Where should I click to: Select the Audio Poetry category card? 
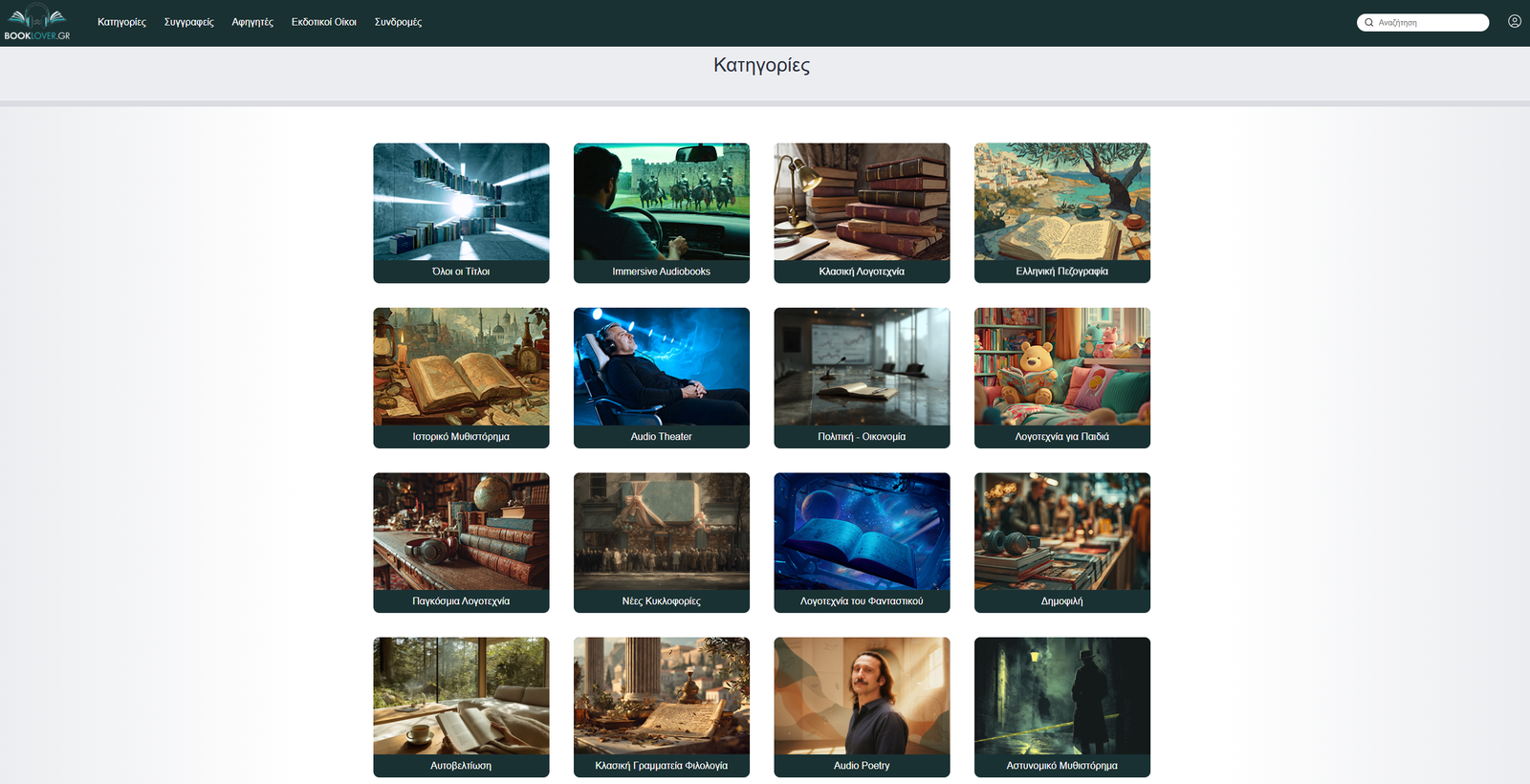coord(862,707)
